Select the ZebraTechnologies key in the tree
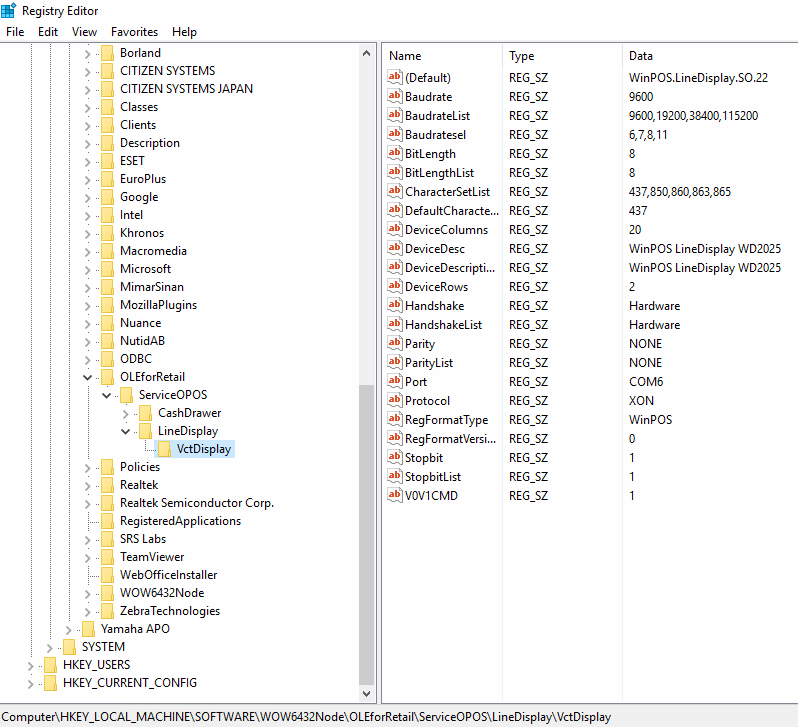Viewport: 798px width, 727px height. click(169, 611)
